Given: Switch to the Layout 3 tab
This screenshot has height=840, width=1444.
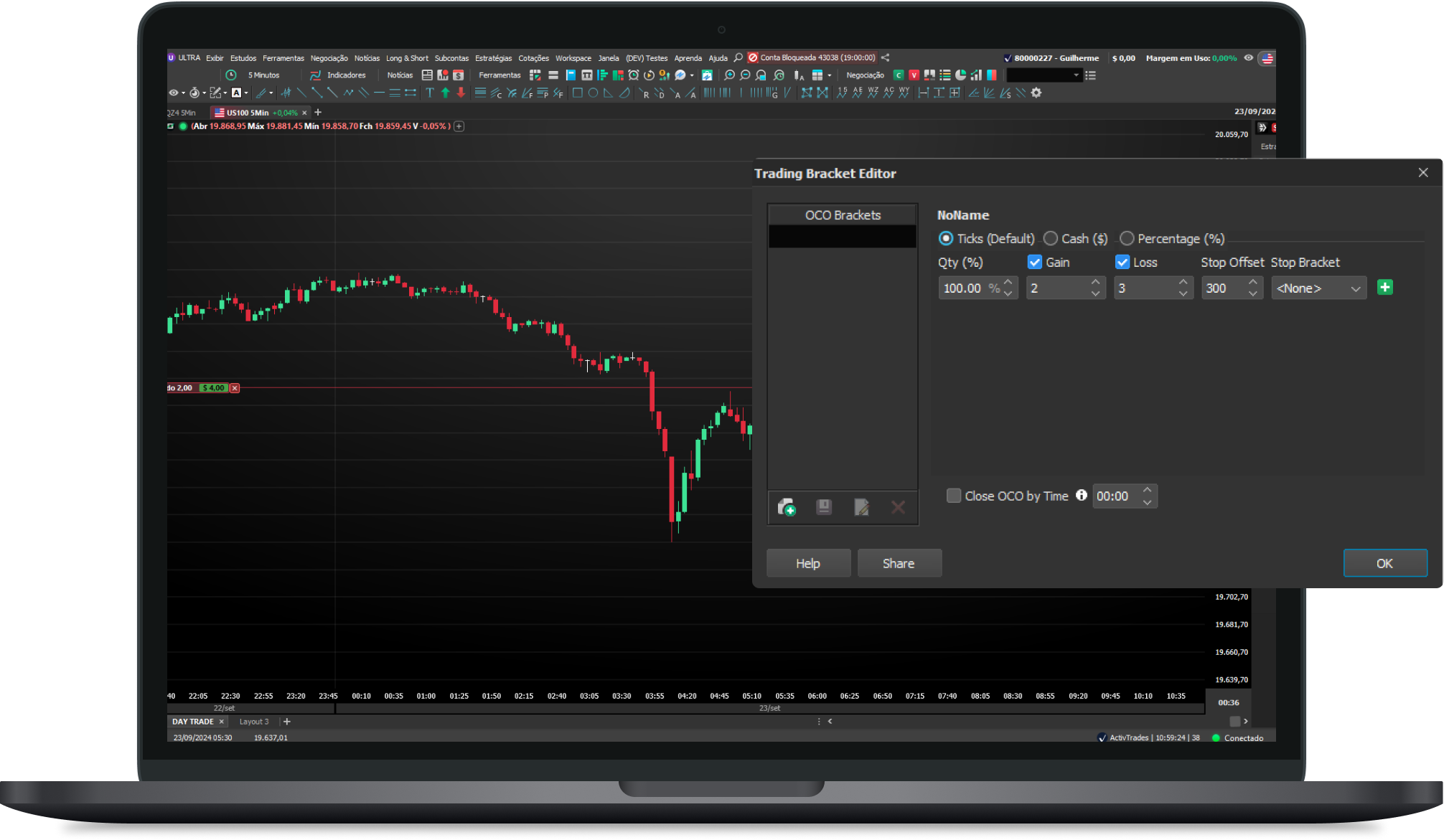Looking at the screenshot, I should (x=254, y=721).
